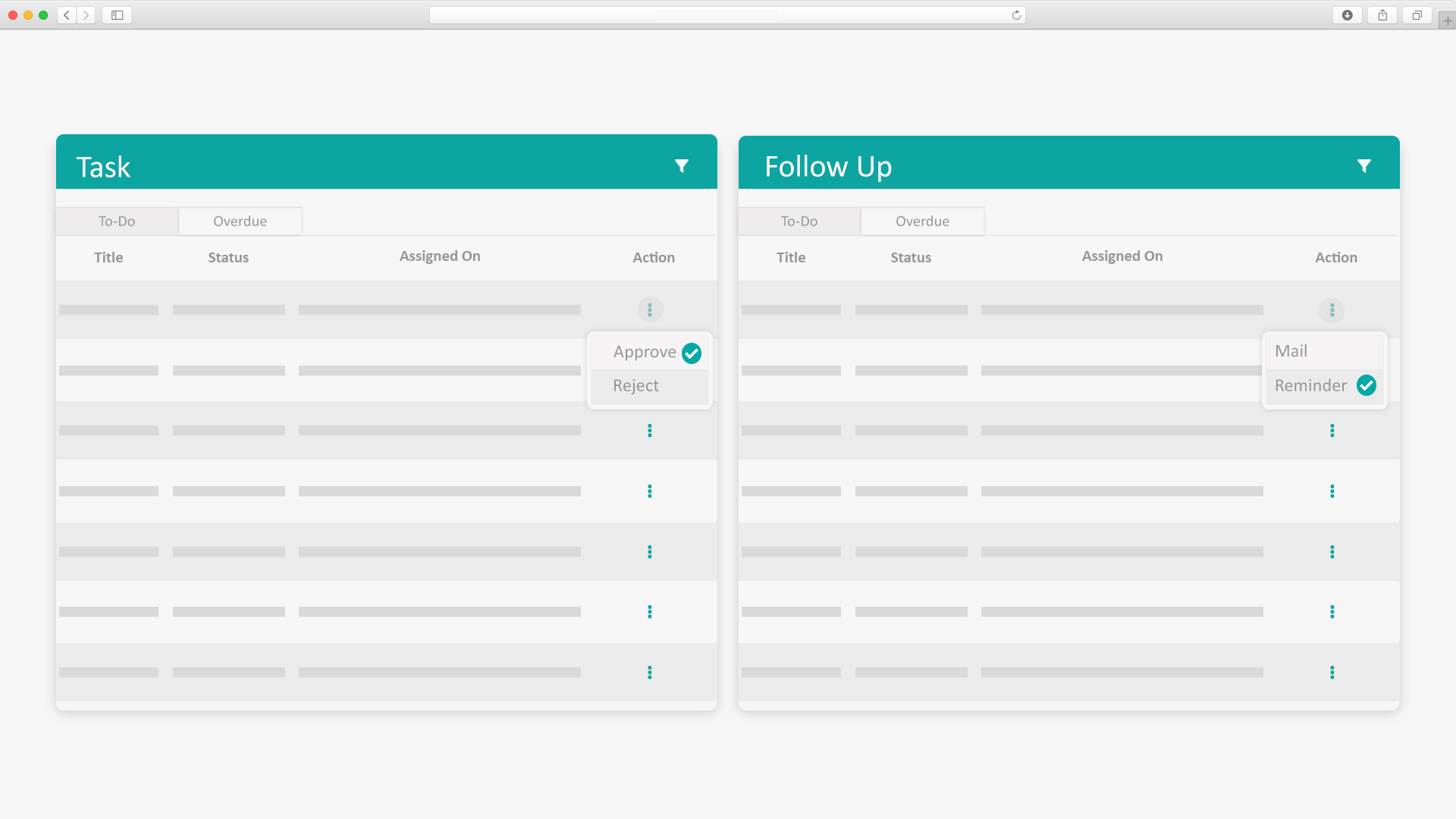Select Reject in the Task action menu
The width and height of the screenshot is (1456, 819).
coord(635,386)
